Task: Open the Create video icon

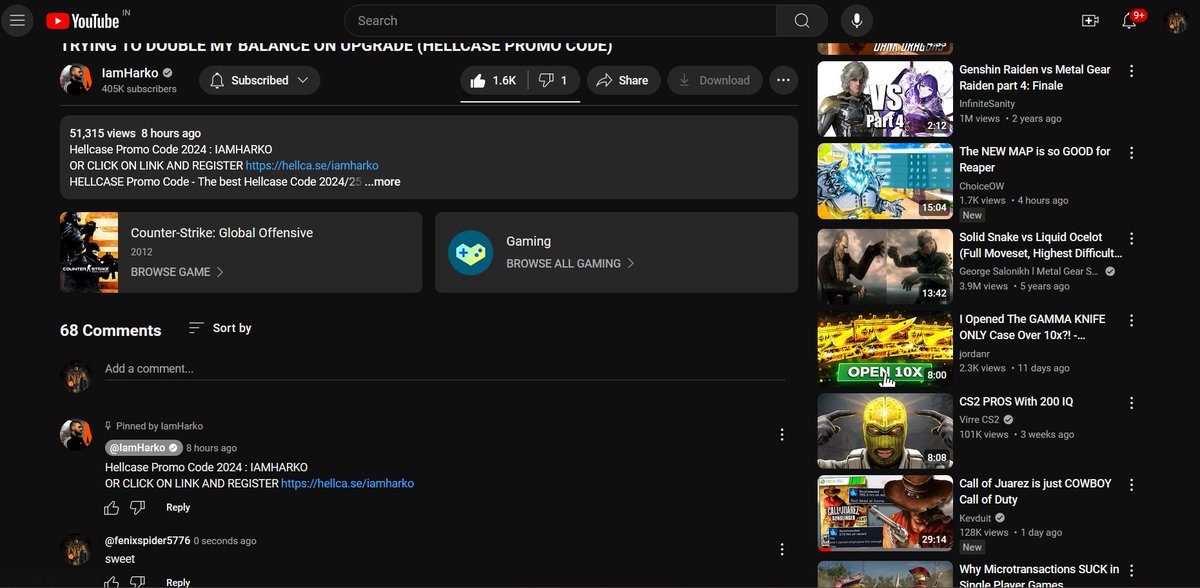Action: point(1090,20)
